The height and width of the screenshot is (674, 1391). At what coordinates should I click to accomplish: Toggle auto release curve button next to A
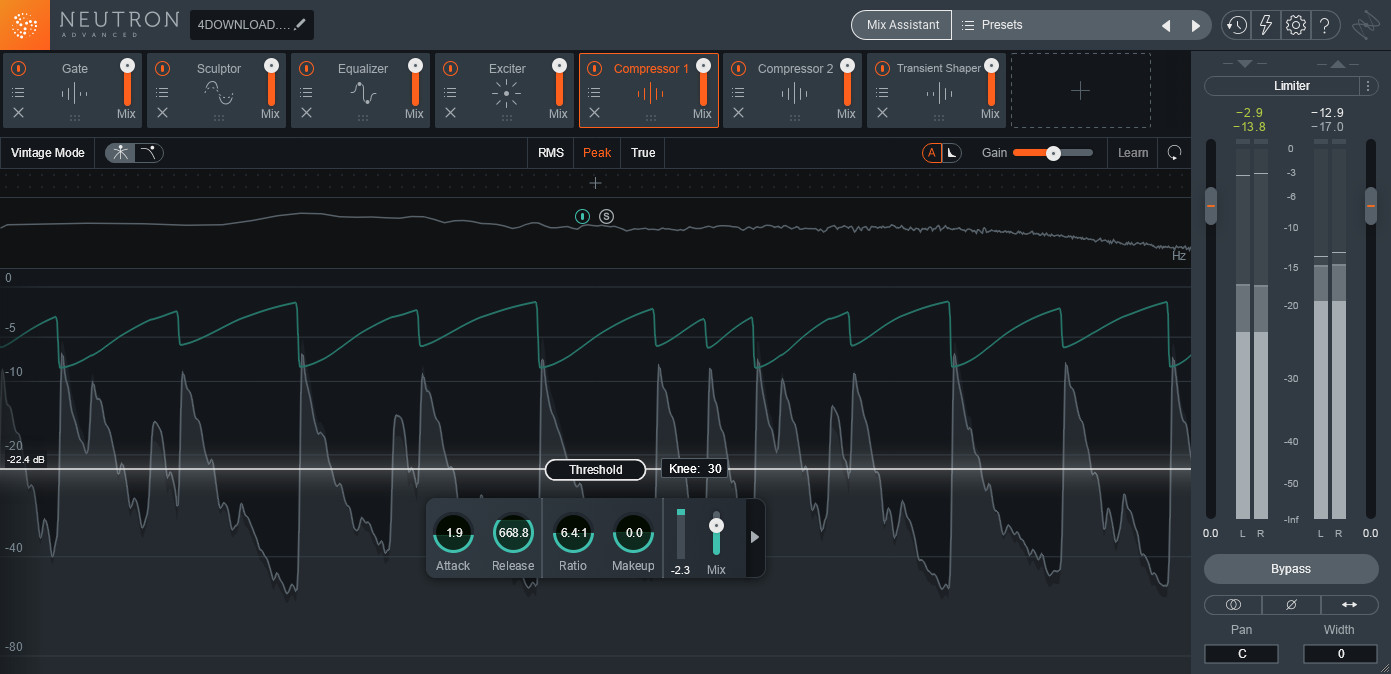[x=952, y=153]
